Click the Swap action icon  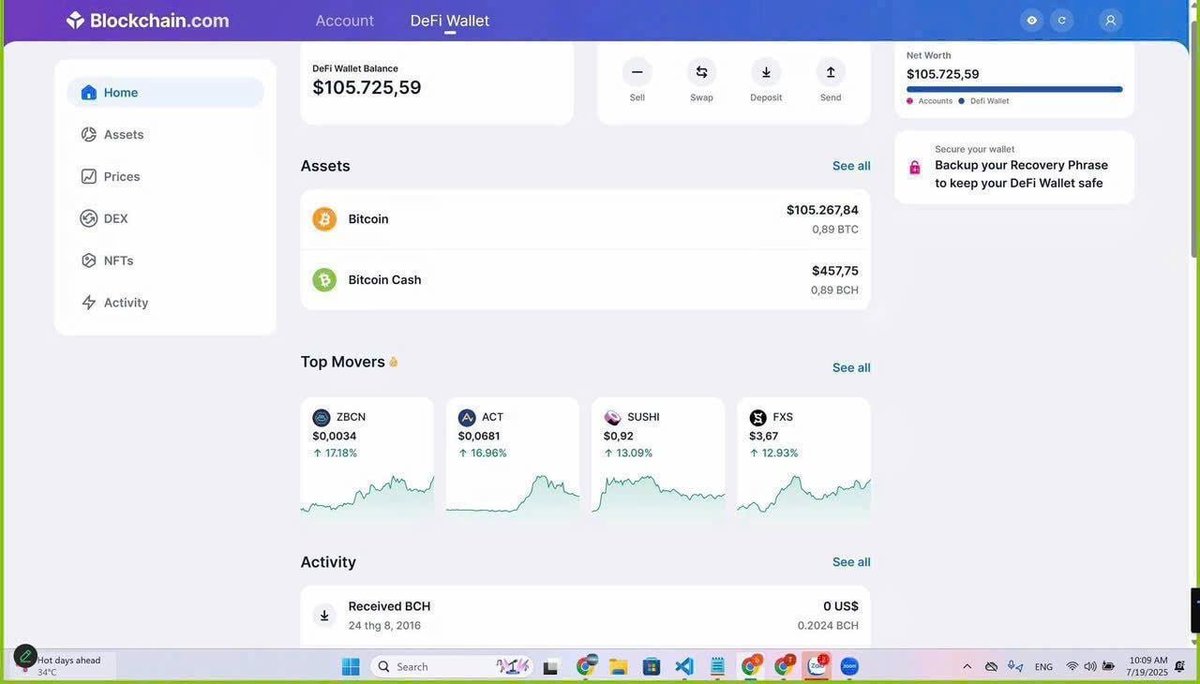coord(701,72)
